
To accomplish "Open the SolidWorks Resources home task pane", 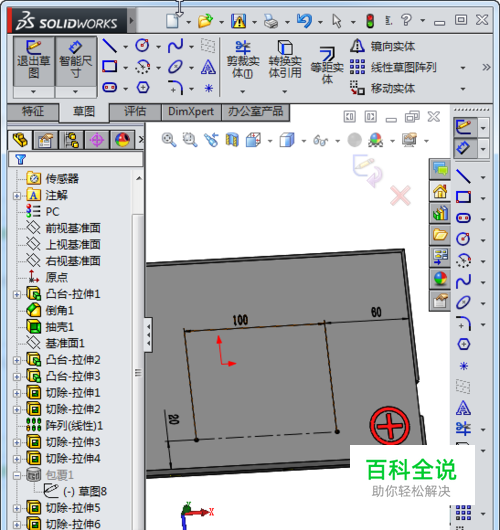I will point(440,192).
